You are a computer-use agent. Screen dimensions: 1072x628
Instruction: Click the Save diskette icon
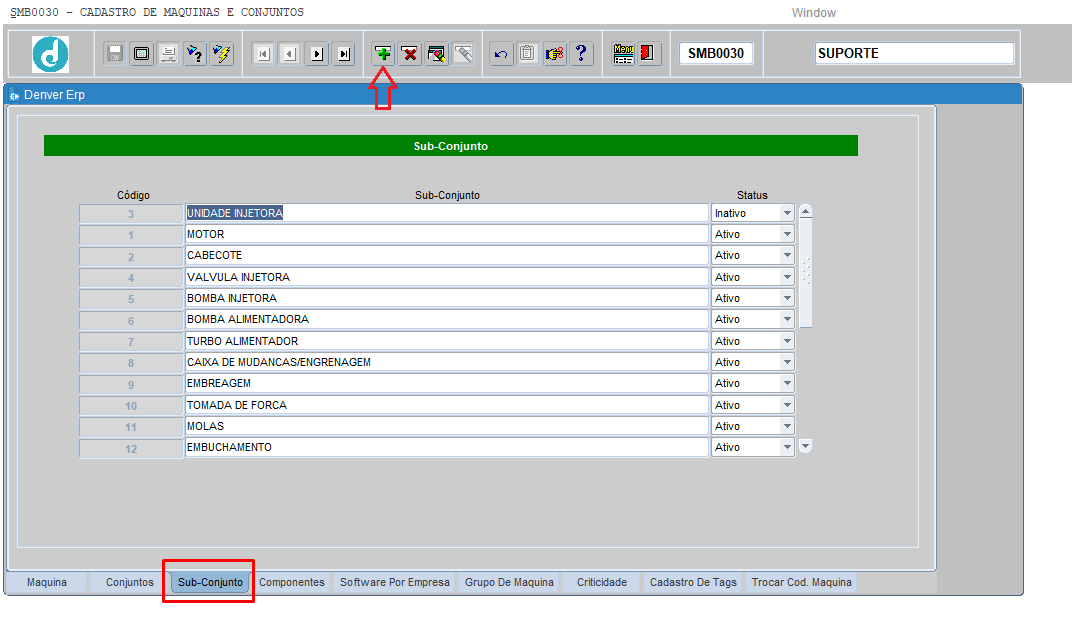coord(115,53)
